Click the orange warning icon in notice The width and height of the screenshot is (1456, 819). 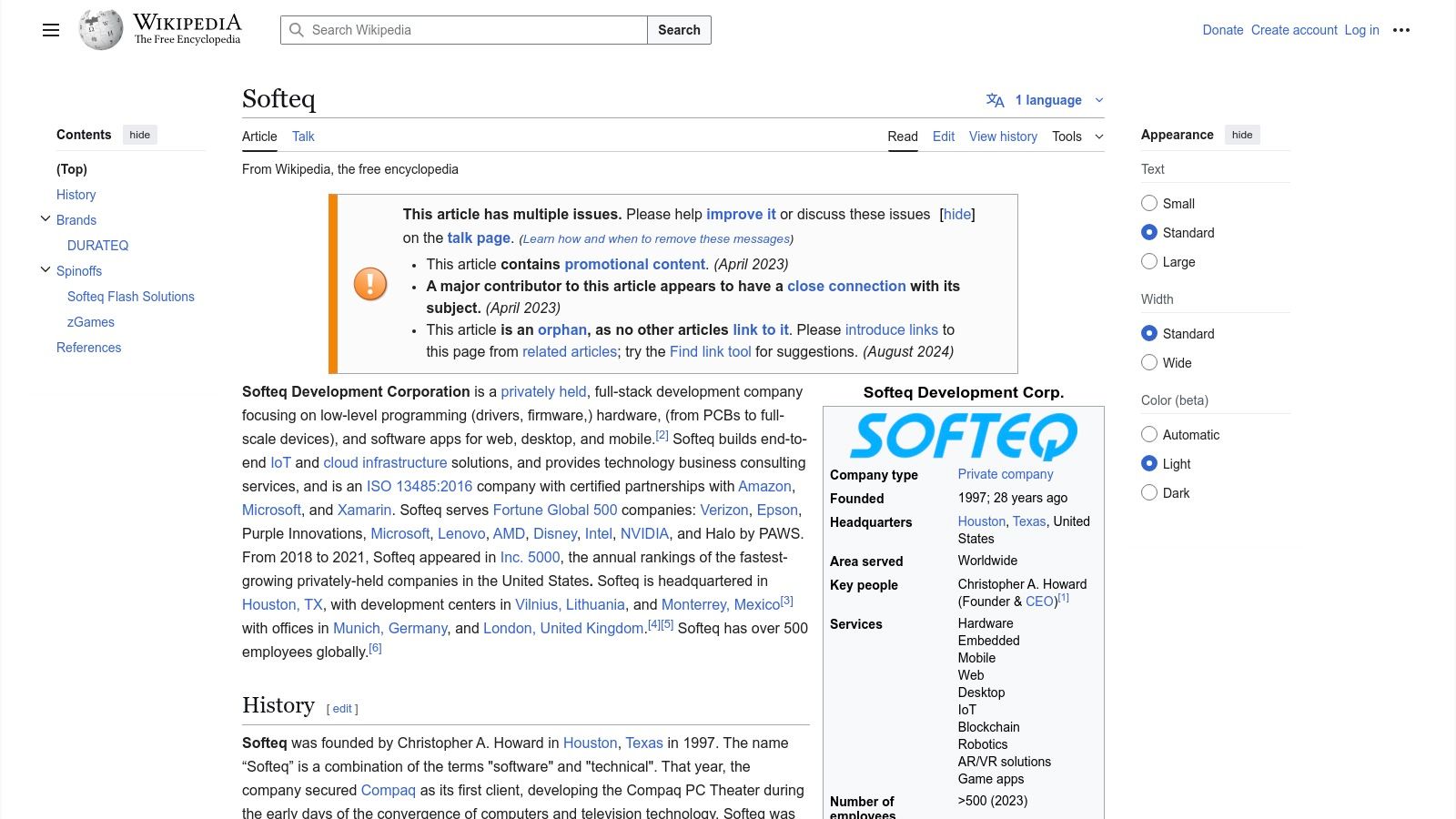pyautogui.click(x=370, y=284)
